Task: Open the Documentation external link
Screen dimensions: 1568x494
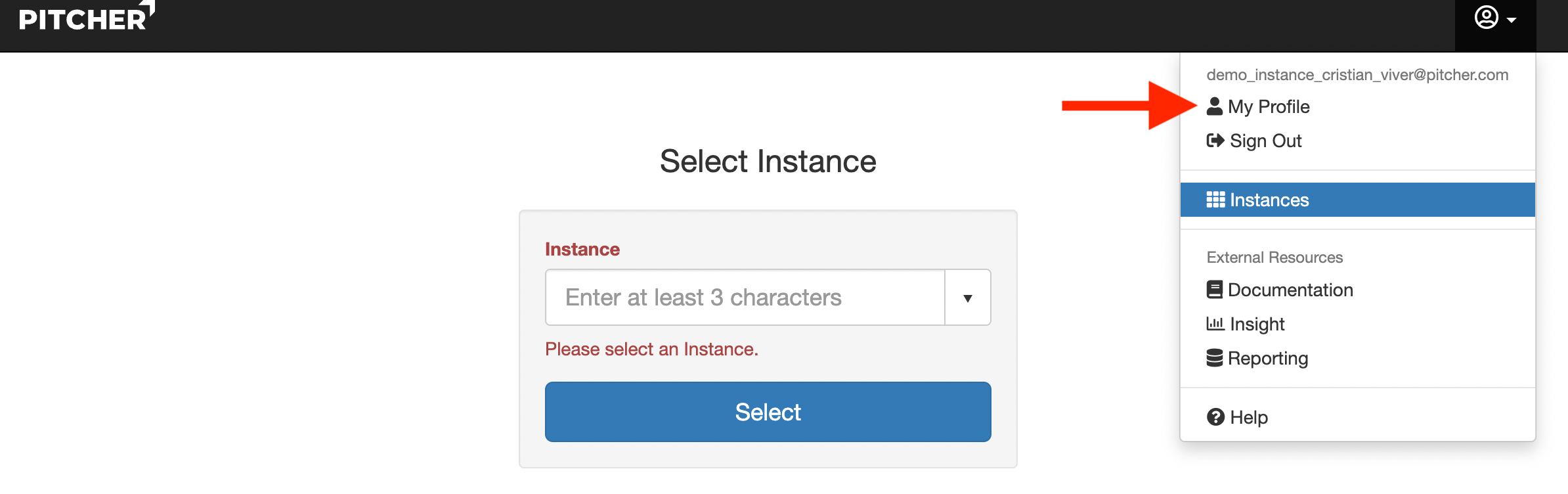Action: pyautogui.click(x=1290, y=290)
